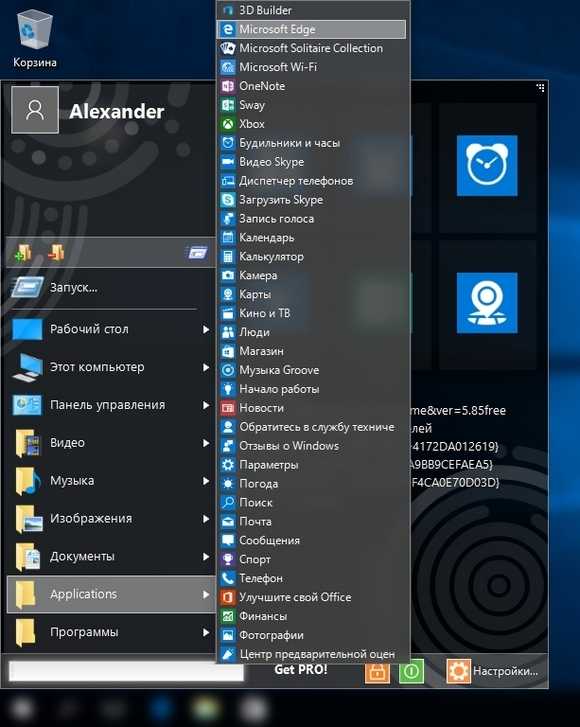The image size is (580, 727).
Task: Click the maps location tile
Action: (x=487, y=303)
